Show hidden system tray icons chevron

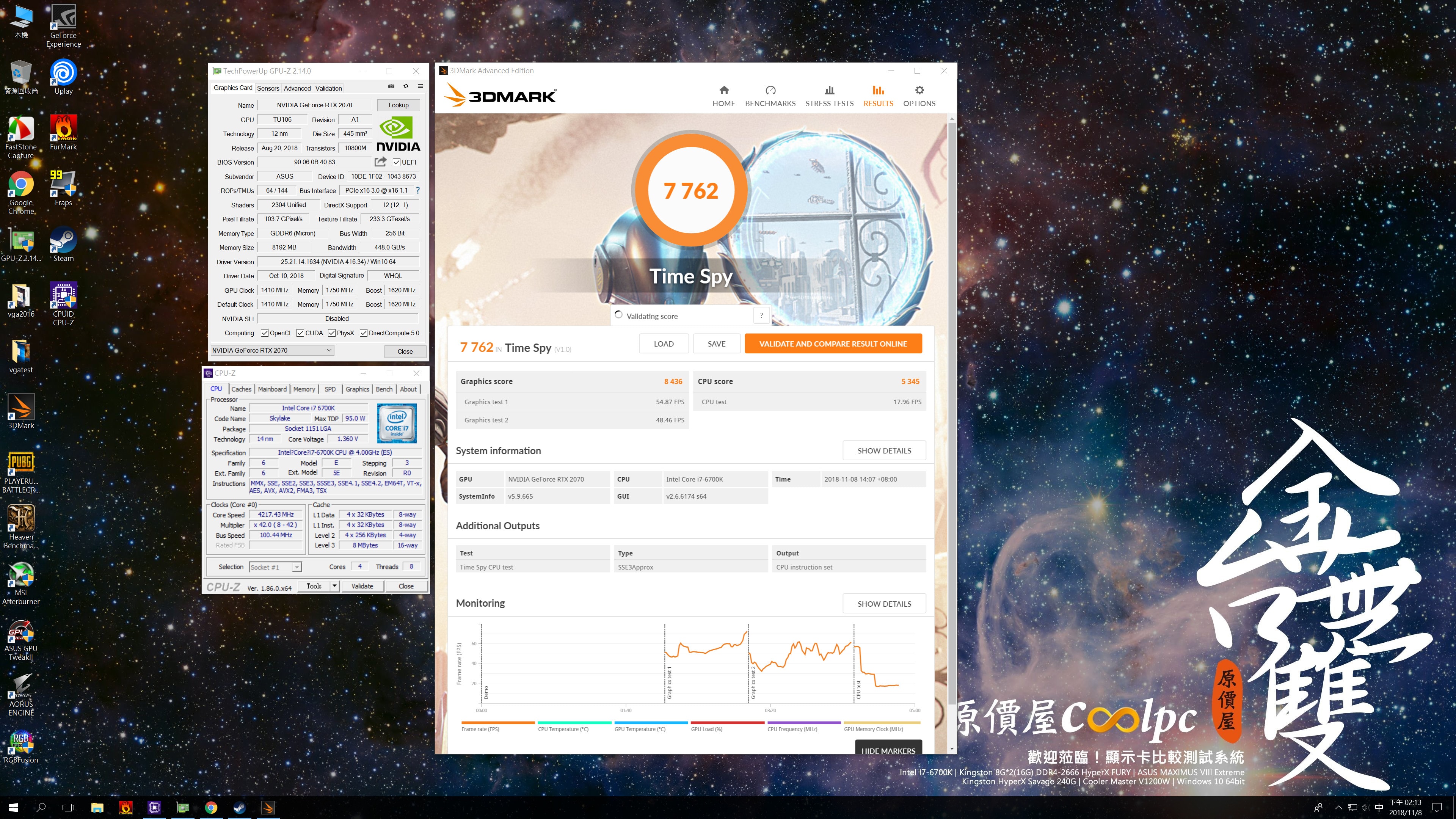[x=1338, y=808]
